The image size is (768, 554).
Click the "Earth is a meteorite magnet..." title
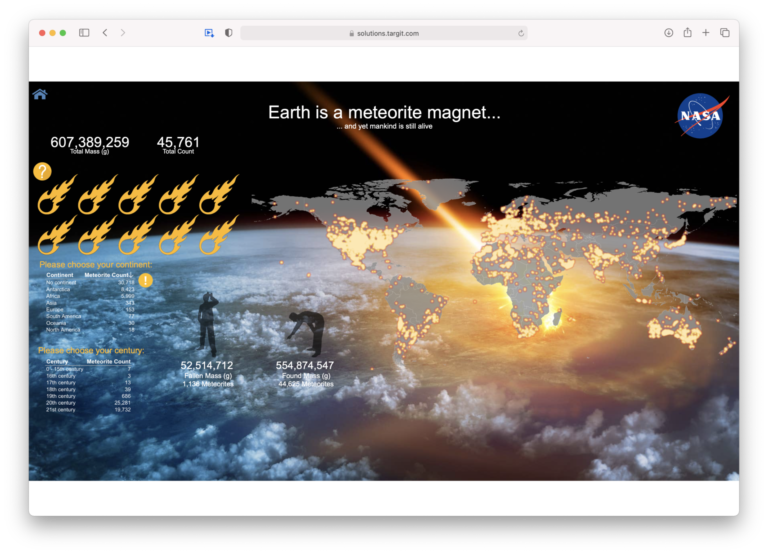pyautogui.click(x=384, y=112)
